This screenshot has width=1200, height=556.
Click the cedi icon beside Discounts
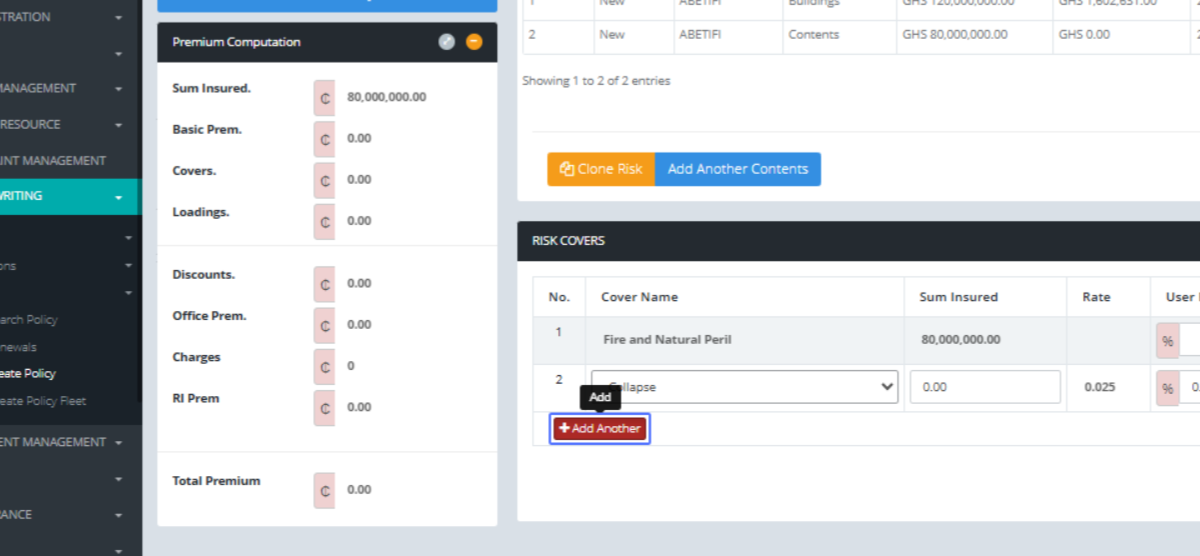(324, 284)
